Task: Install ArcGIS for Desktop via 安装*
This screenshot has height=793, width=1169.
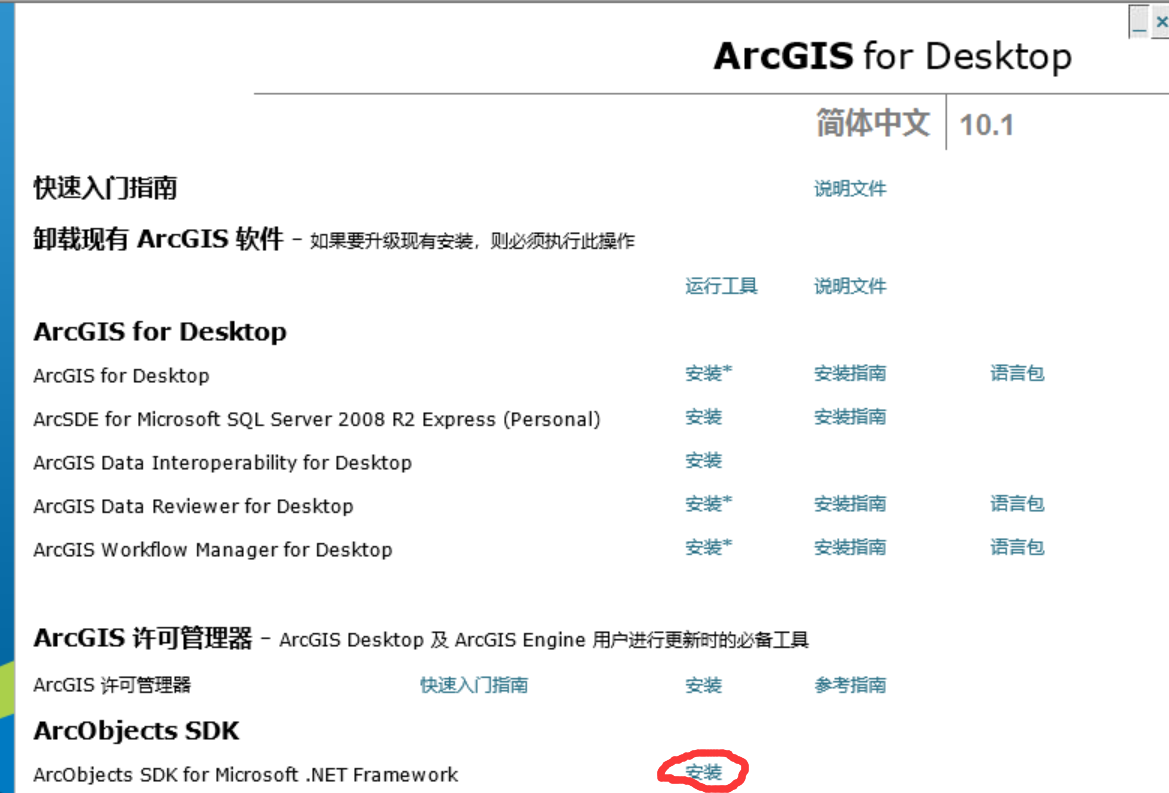Action: (708, 373)
